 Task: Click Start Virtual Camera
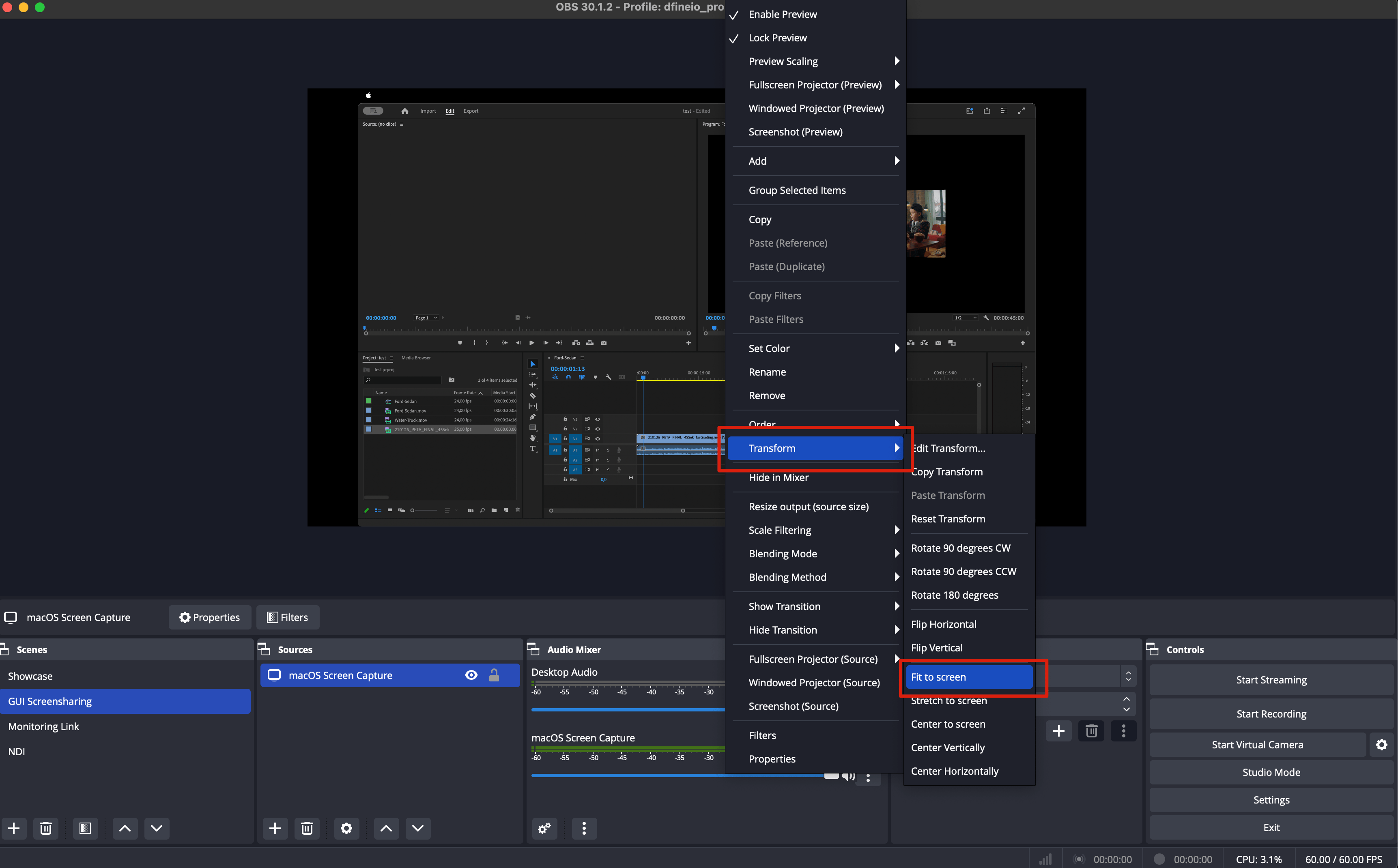tap(1257, 745)
